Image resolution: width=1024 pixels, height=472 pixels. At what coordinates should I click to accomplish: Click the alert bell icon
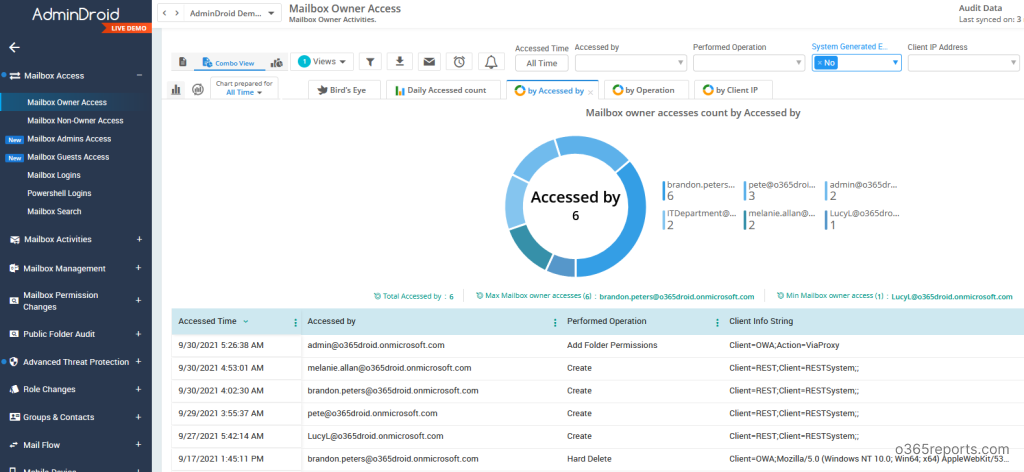coord(492,61)
